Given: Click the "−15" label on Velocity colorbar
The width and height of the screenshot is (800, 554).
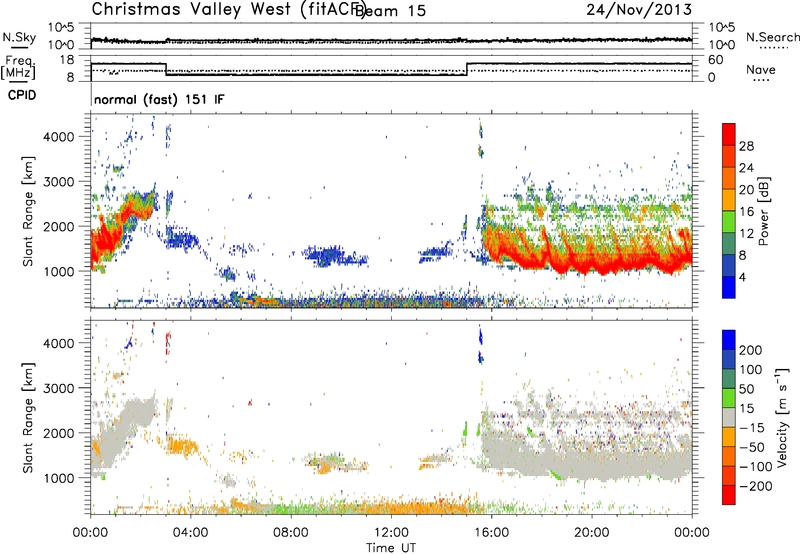Looking at the screenshot, I should pos(751,427).
